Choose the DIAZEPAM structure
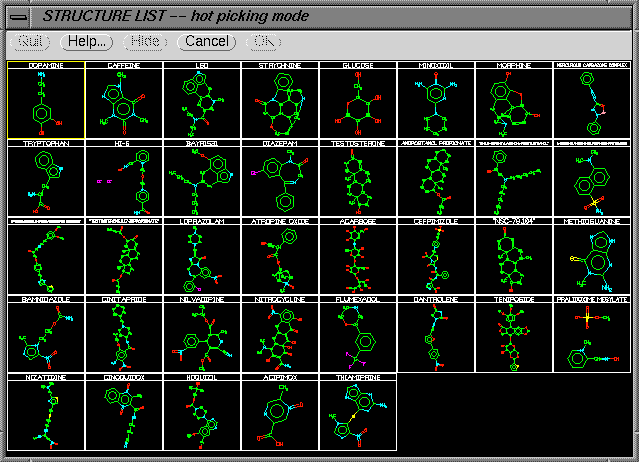Viewport: 639px width, 462px height. [279, 181]
